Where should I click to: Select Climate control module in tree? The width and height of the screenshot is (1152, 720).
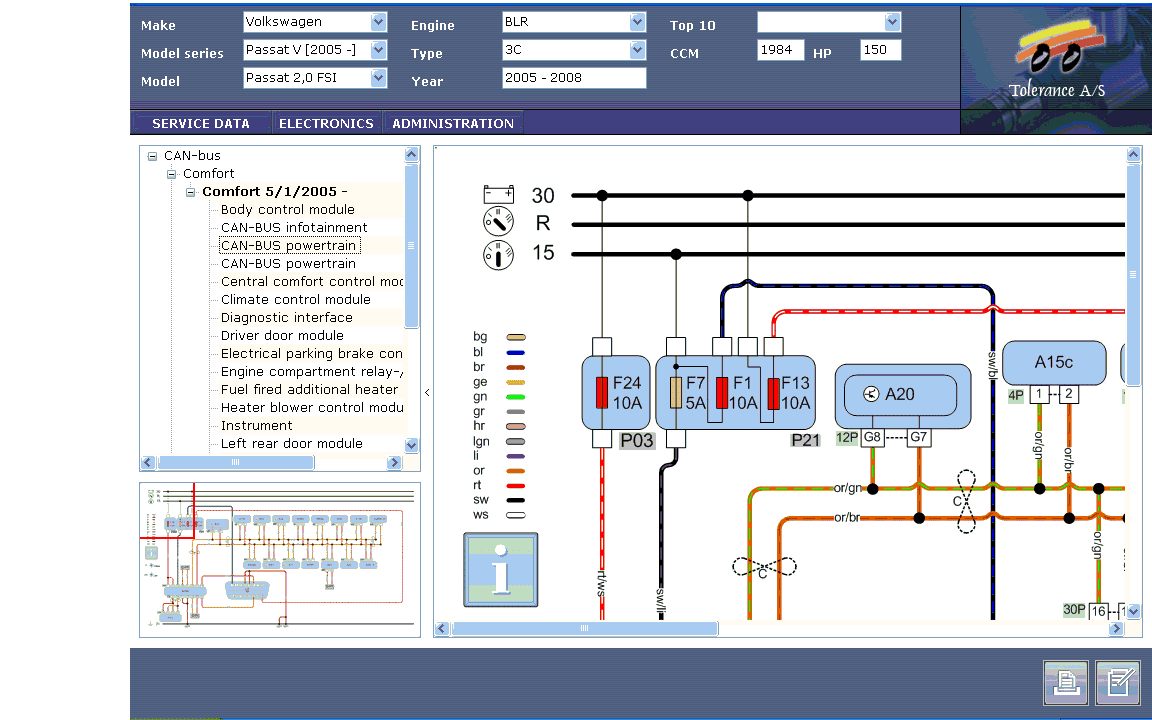pos(295,300)
